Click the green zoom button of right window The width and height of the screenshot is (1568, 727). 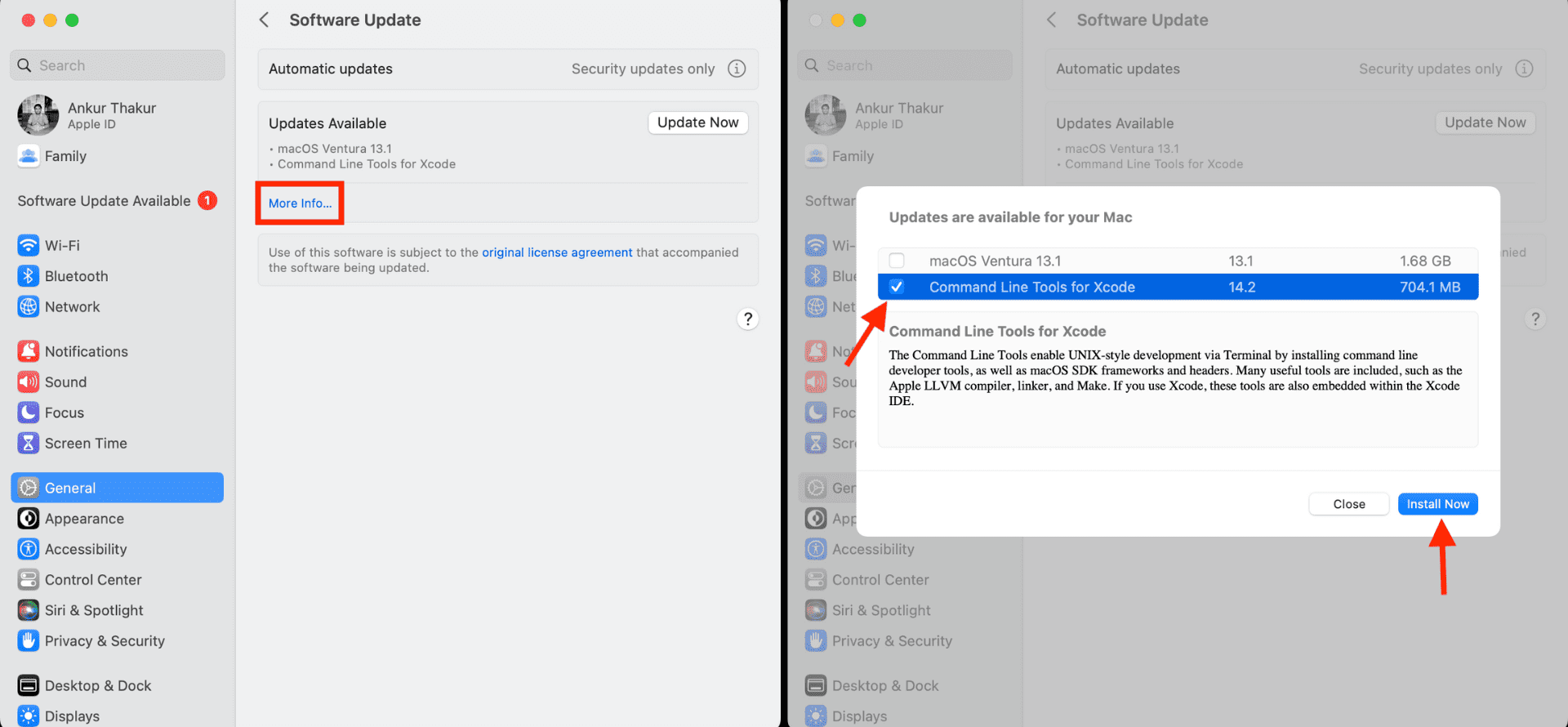(x=859, y=20)
